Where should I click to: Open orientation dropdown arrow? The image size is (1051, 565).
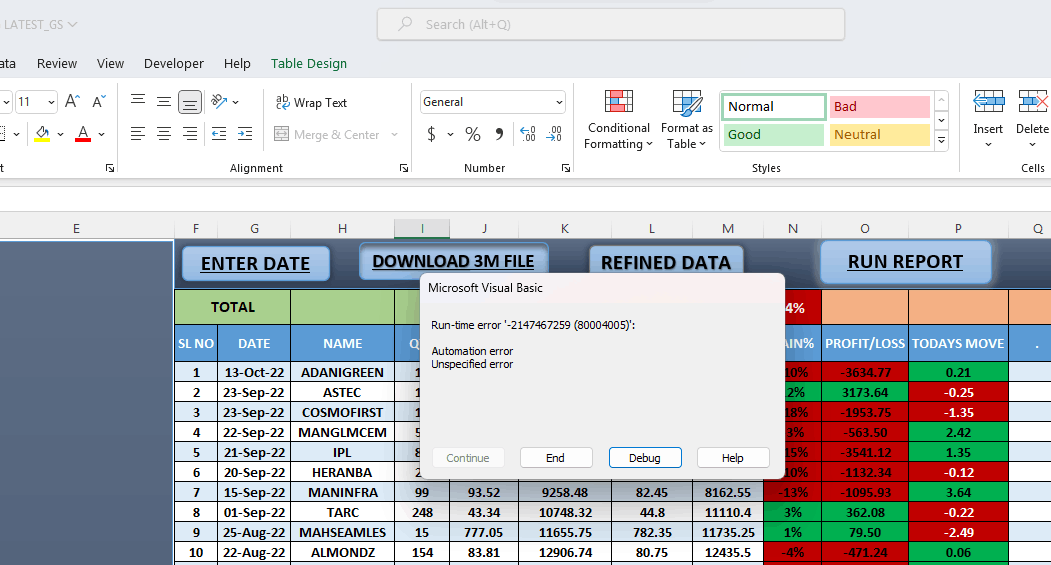coord(235,102)
